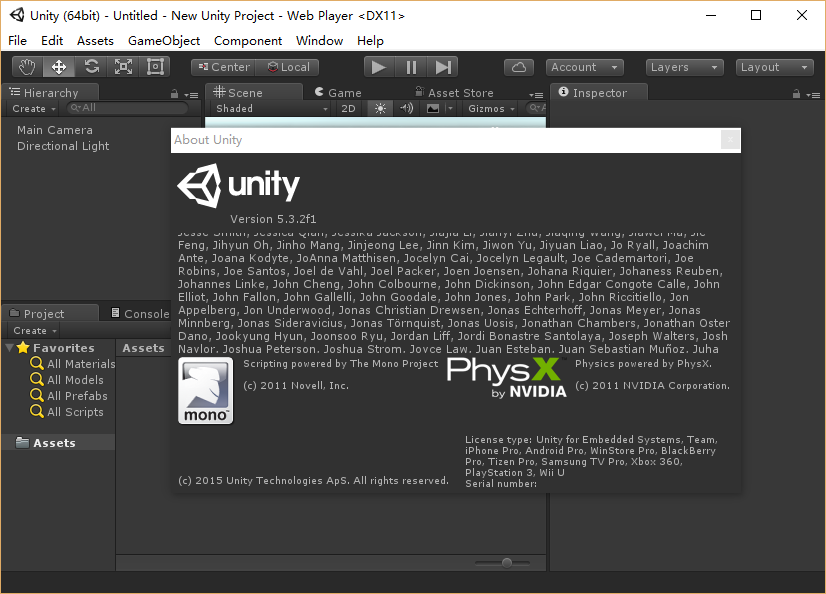Click the Play button
This screenshot has height=594, width=826.
pos(378,67)
